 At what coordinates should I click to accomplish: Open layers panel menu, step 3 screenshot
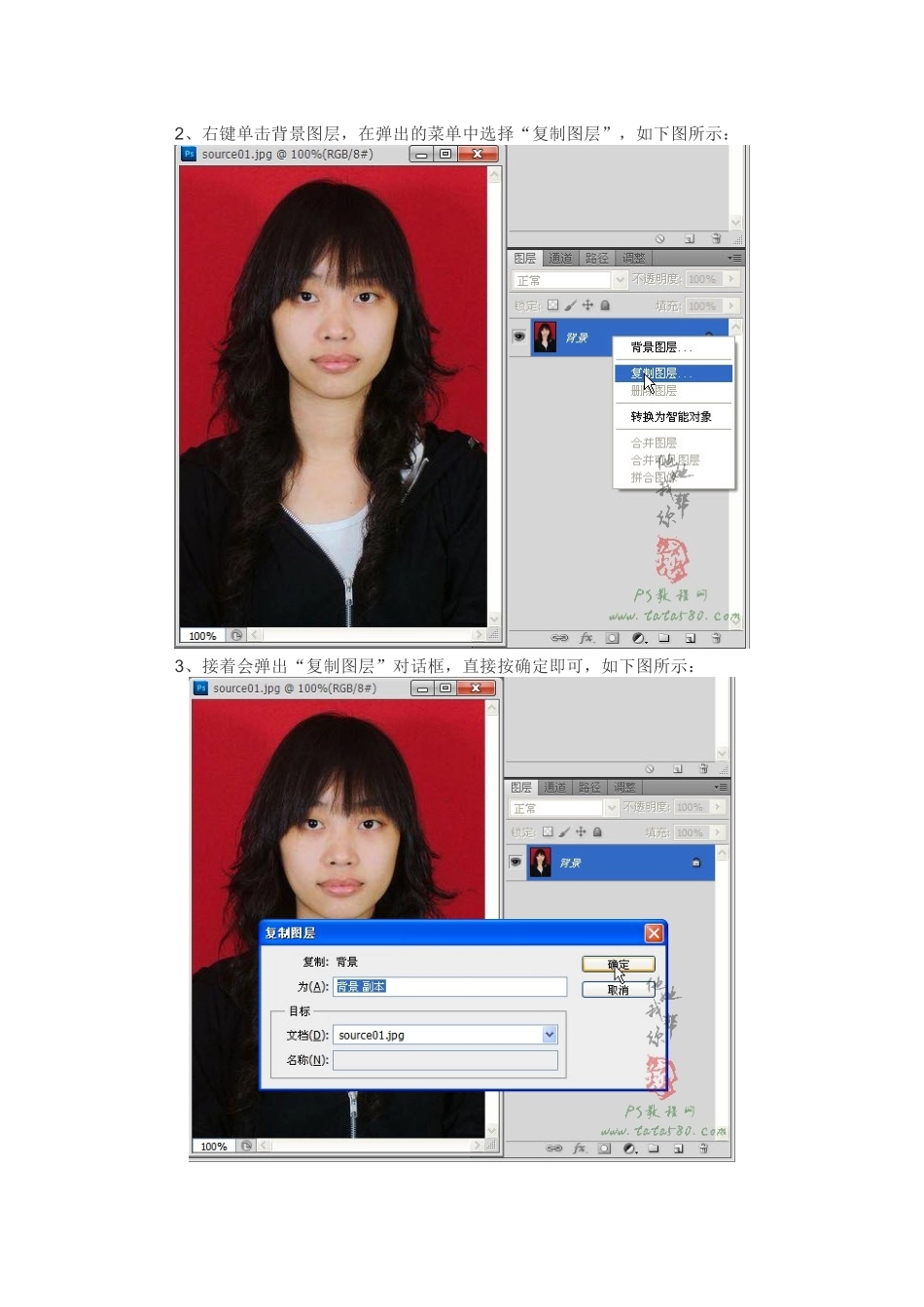point(721,788)
